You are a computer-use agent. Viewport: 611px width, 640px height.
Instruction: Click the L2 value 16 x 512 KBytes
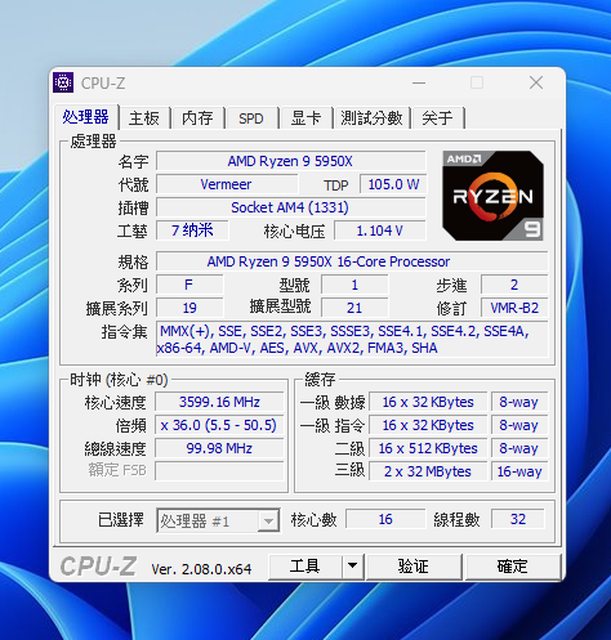point(428,449)
